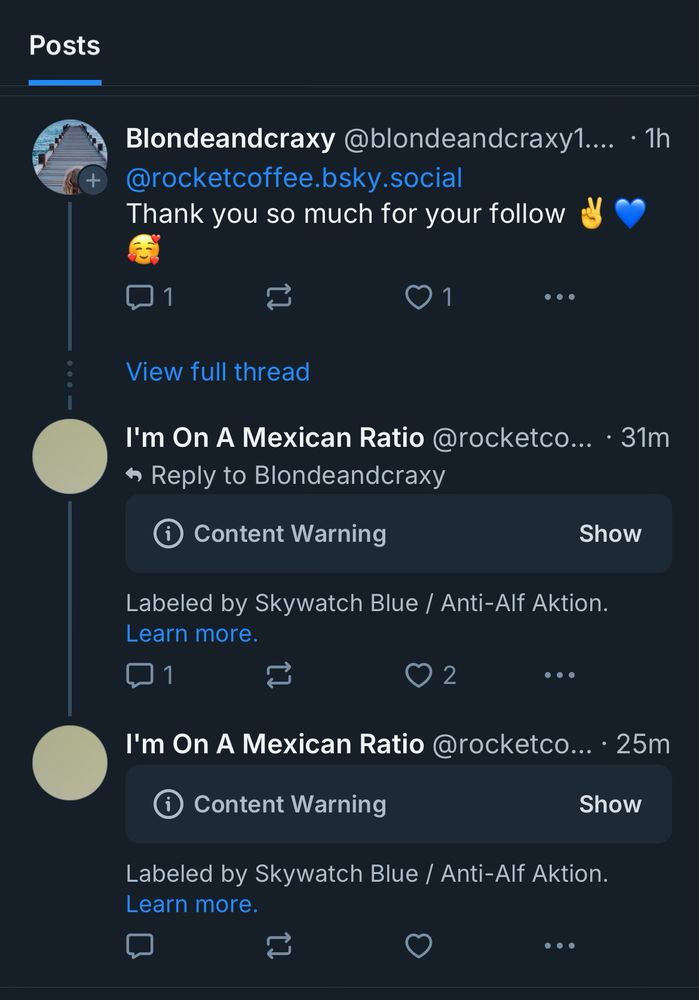This screenshot has width=699, height=1000.
Task: Like the bottom post with no likes
Action: click(x=419, y=945)
